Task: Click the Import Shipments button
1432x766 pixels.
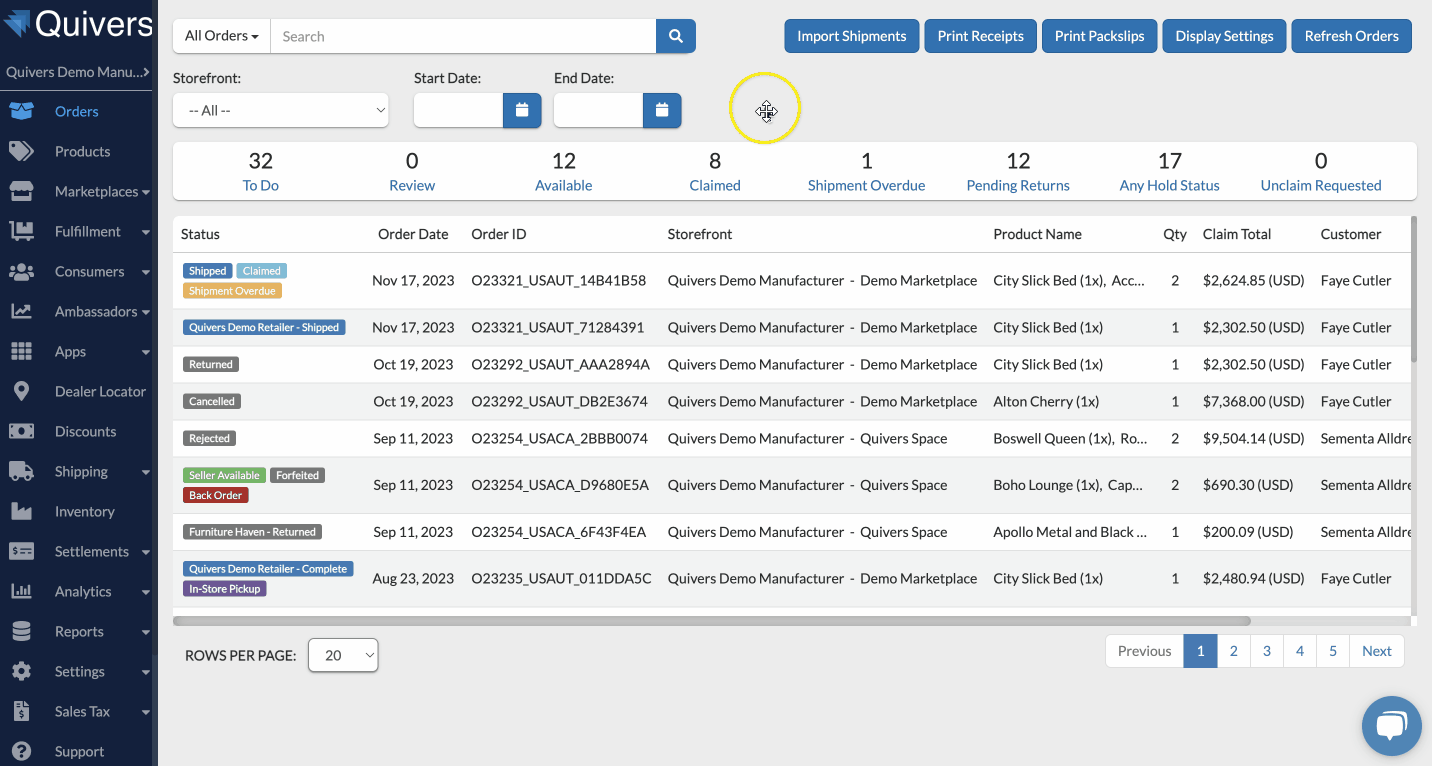Action: pyautogui.click(x=852, y=36)
